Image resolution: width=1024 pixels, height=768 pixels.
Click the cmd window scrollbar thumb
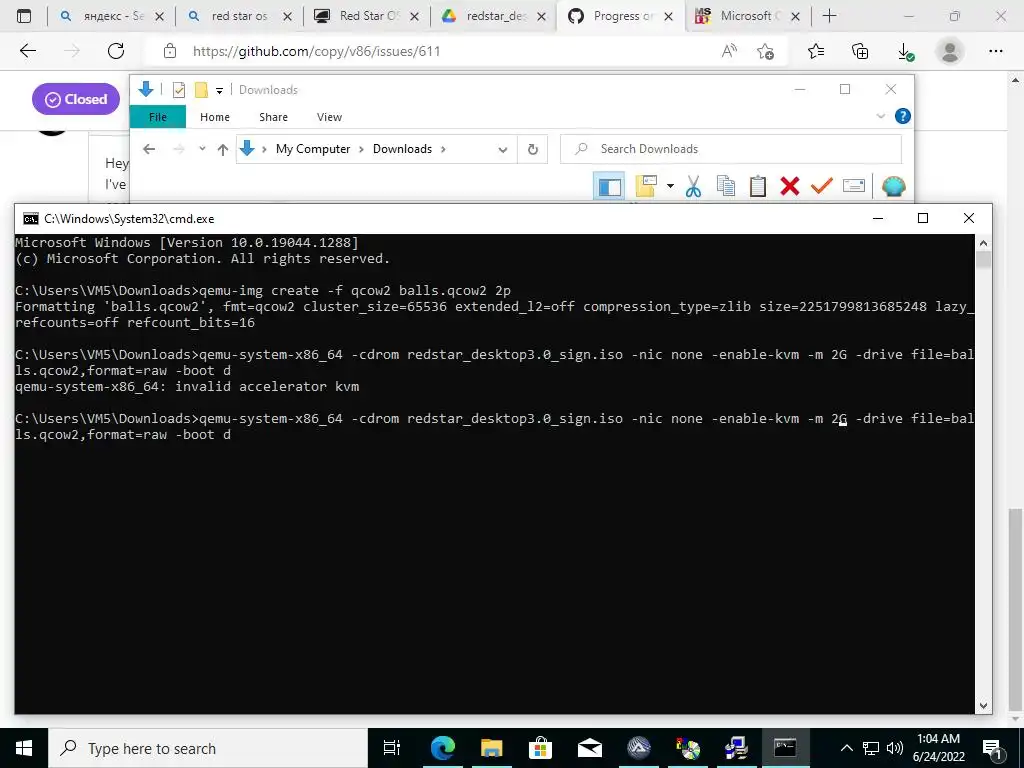[x=984, y=260]
